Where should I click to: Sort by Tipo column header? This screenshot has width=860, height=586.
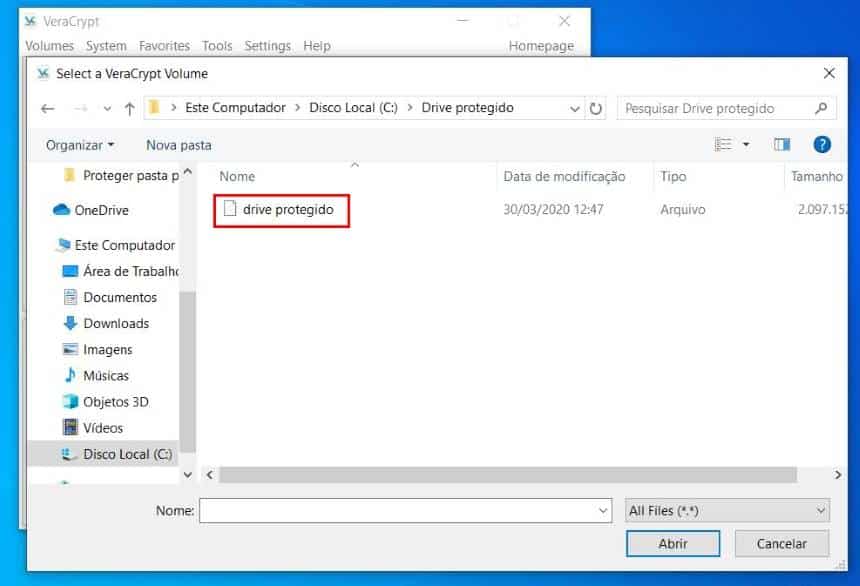coord(674,176)
